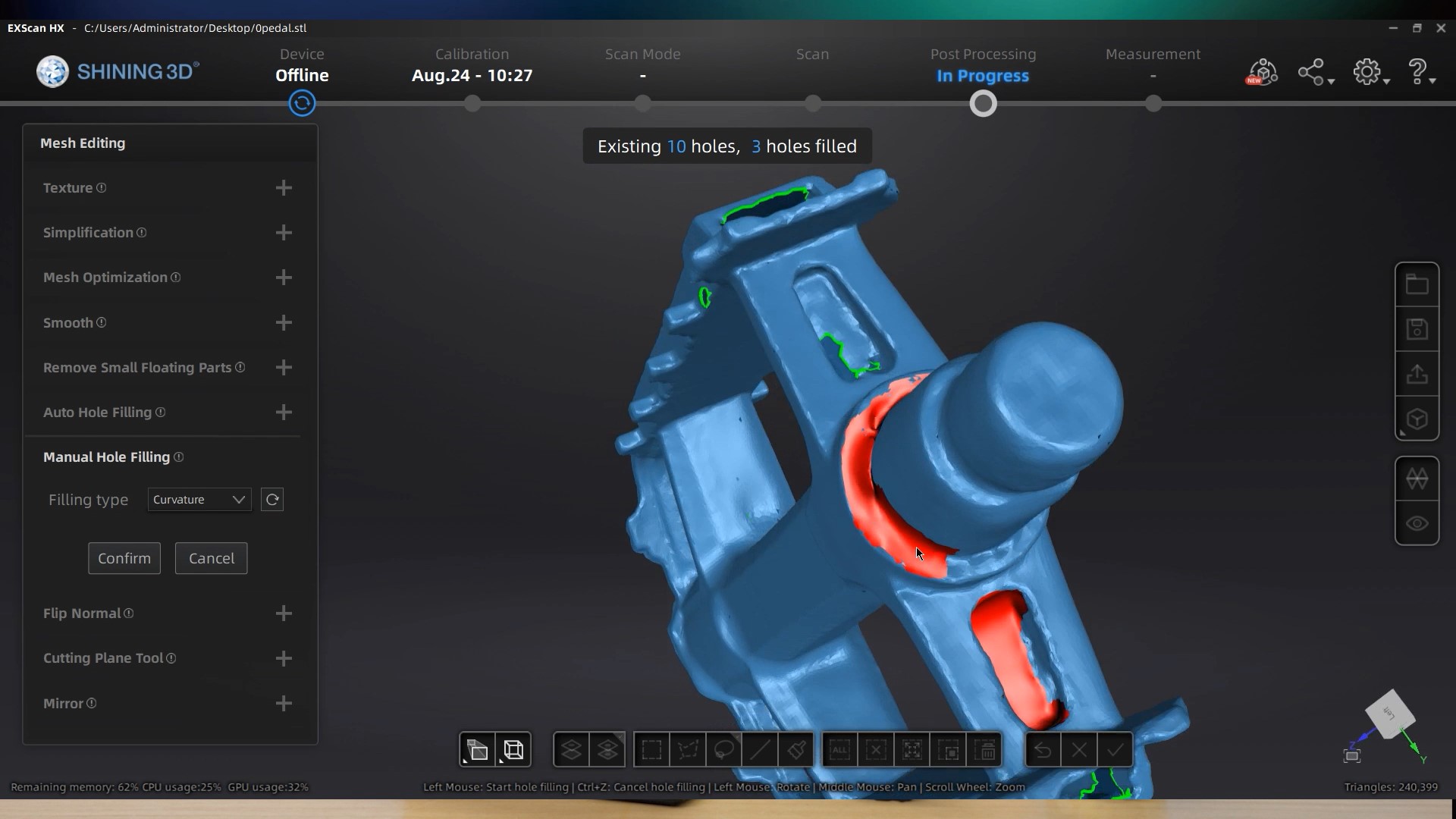Save the mesh using the save icon
Image resolution: width=1456 pixels, height=819 pixels.
click(x=1417, y=329)
